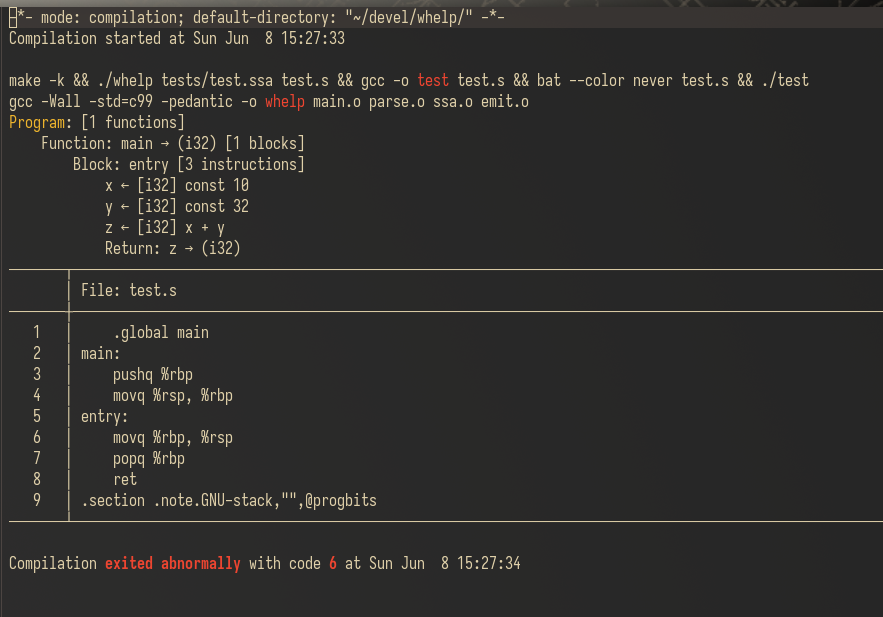Click the 'x ← [i32] const 10' line
The width and height of the screenshot is (883, 617).
[177, 185]
